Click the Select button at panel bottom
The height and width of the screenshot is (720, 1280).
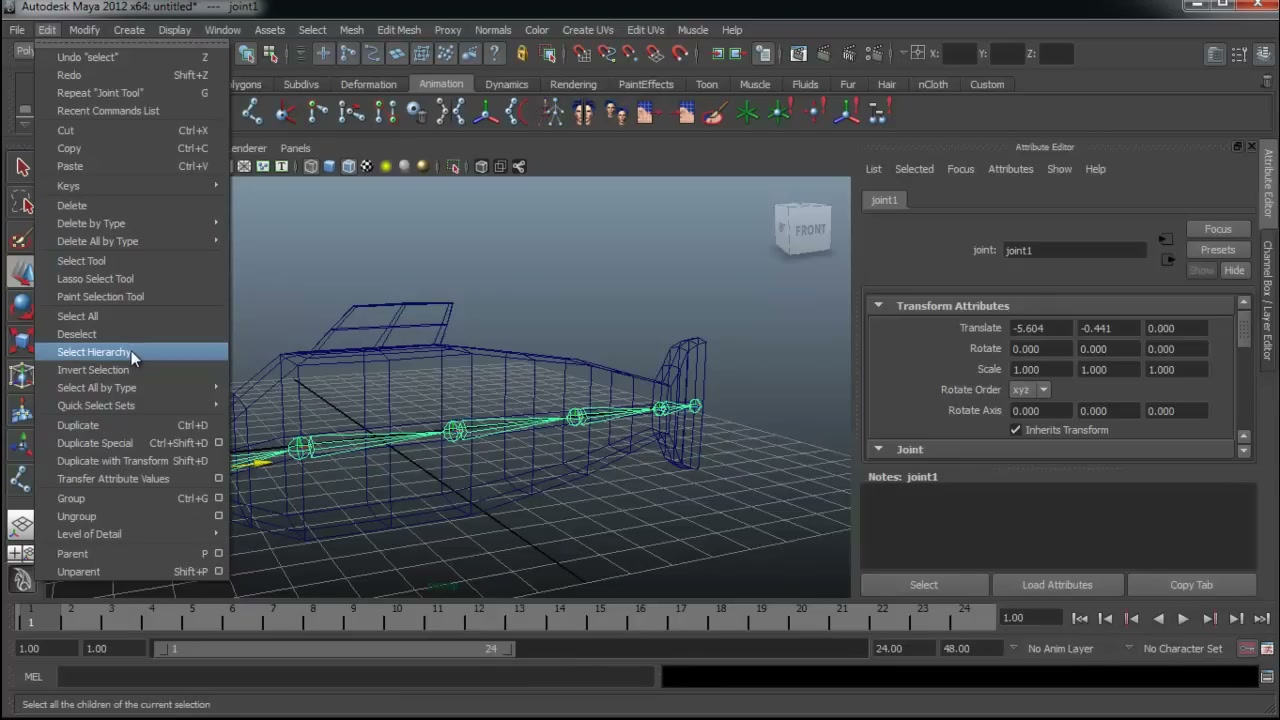[x=924, y=585]
